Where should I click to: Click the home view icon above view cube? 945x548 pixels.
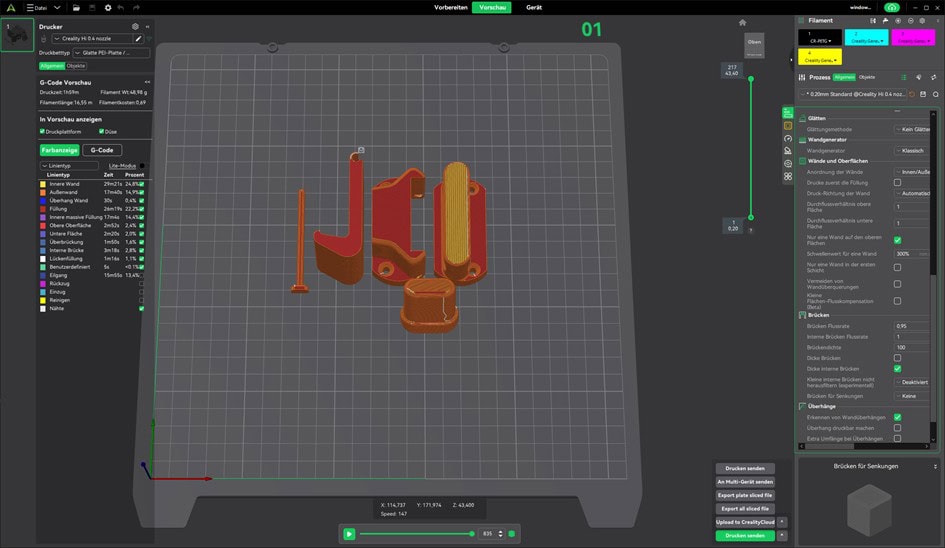[x=742, y=22]
